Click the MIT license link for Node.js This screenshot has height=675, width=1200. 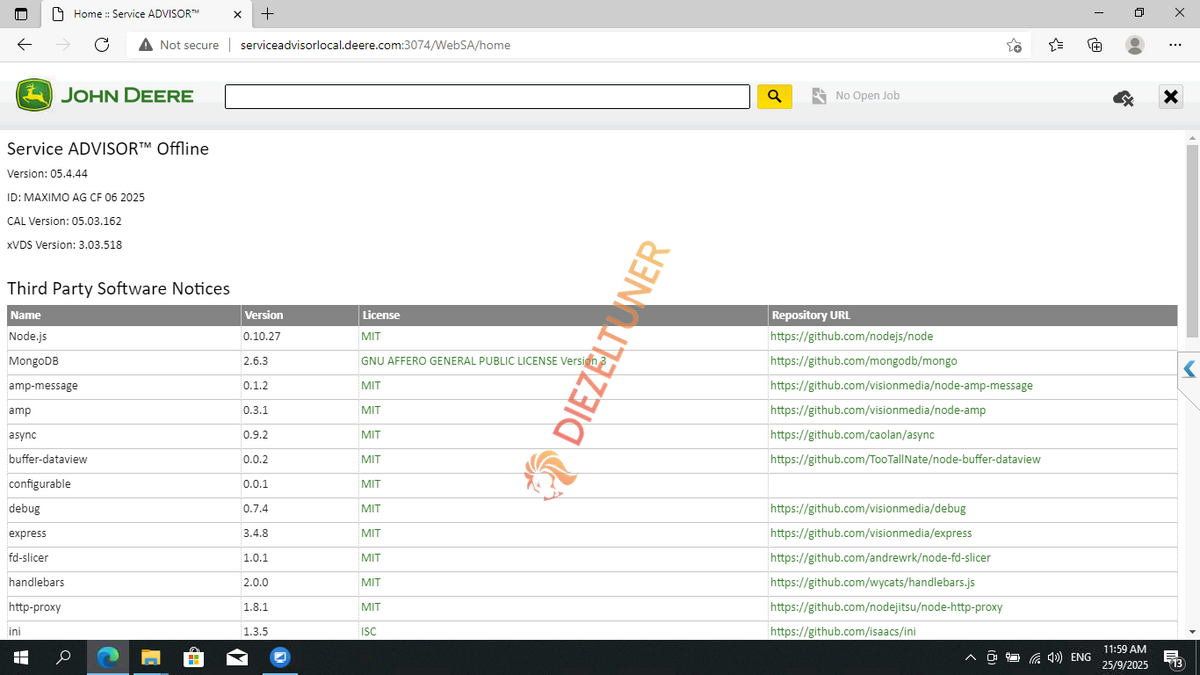371,337
